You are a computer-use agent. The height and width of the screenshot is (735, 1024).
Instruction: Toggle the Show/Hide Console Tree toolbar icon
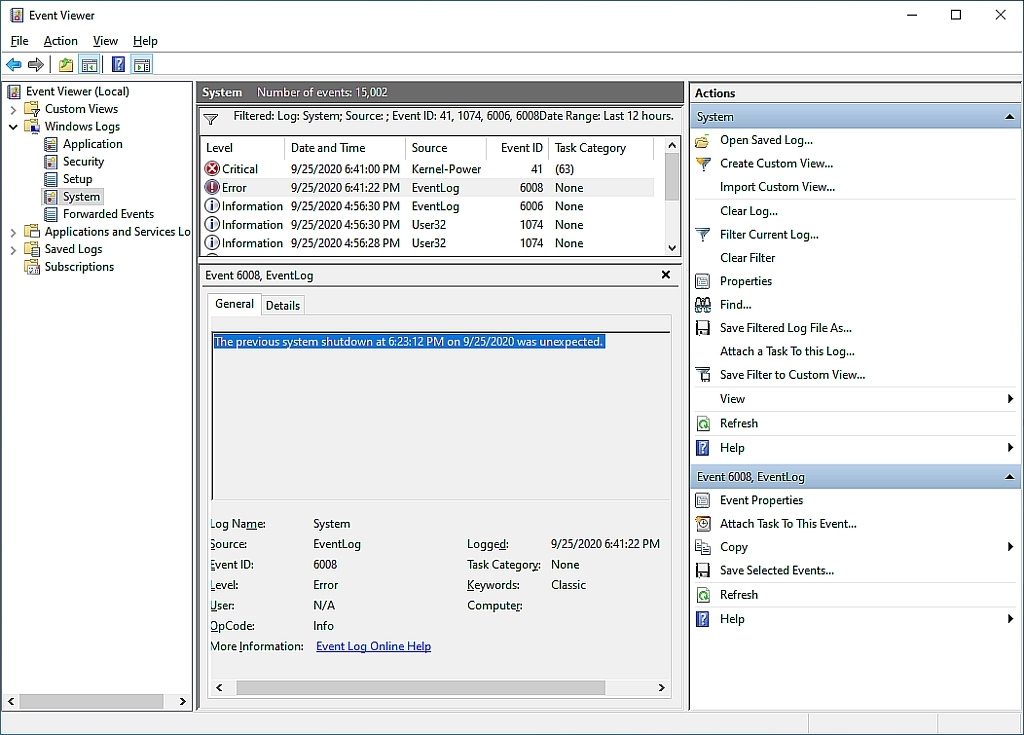pyautogui.click(x=89, y=65)
